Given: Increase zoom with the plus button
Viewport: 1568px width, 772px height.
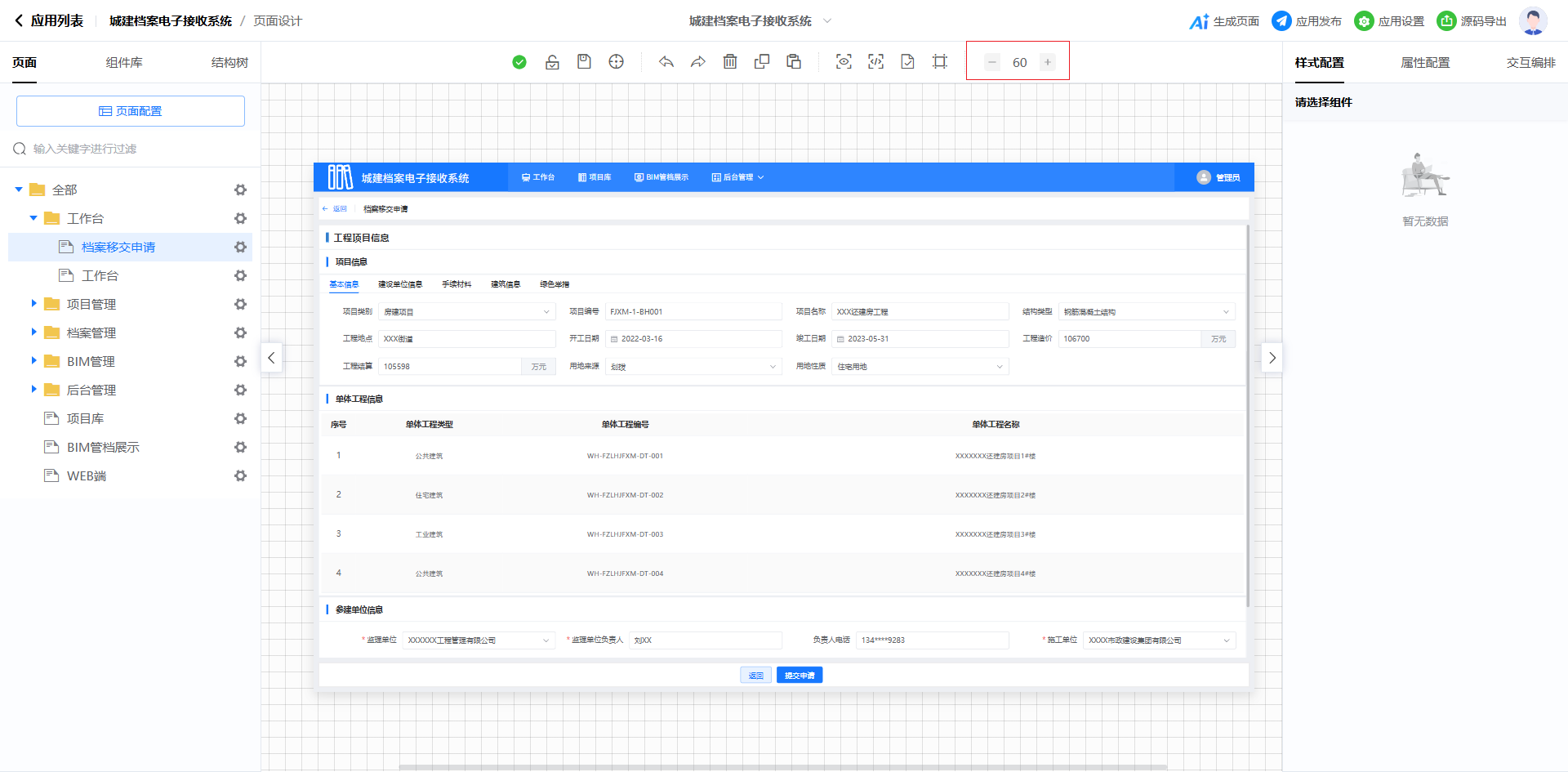Looking at the screenshot, I should (1047, 62).
